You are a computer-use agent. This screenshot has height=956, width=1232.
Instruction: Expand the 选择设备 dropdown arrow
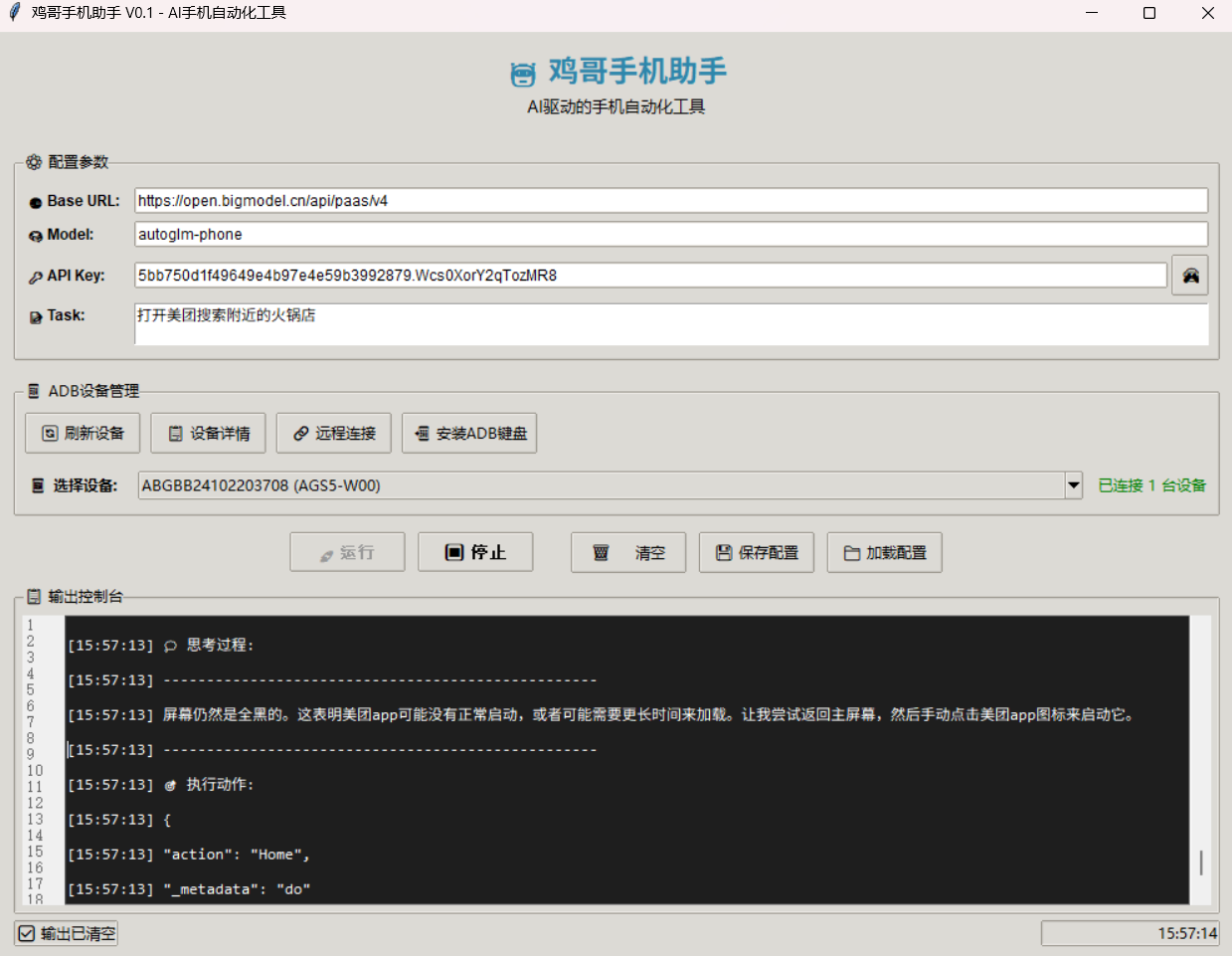(x=1074, y=485)
